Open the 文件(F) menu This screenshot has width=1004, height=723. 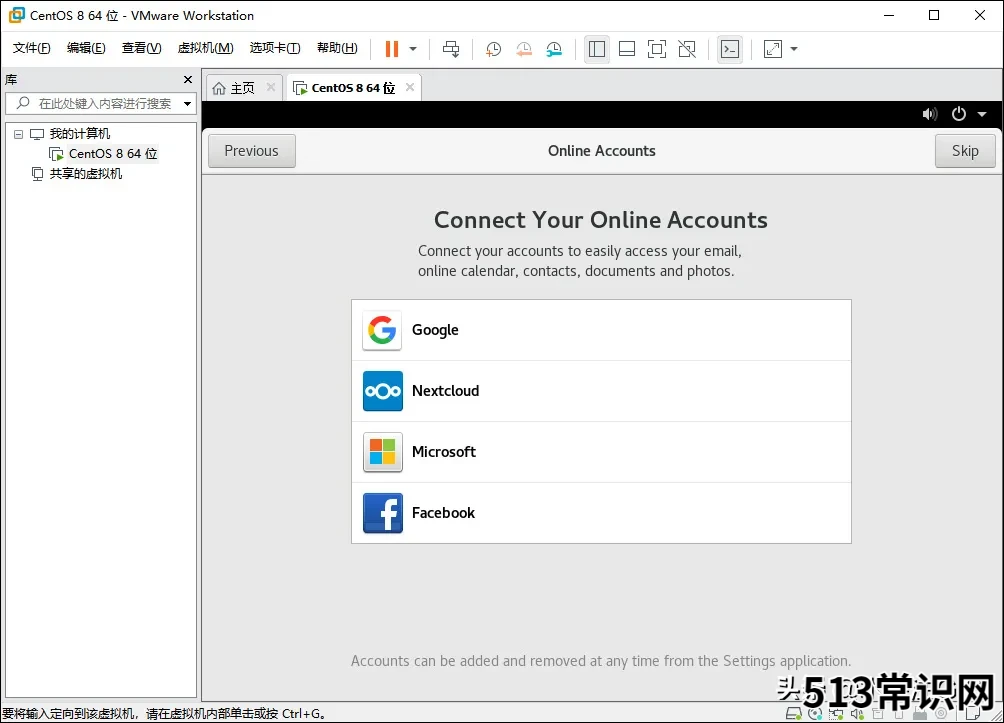coord(31,48)
